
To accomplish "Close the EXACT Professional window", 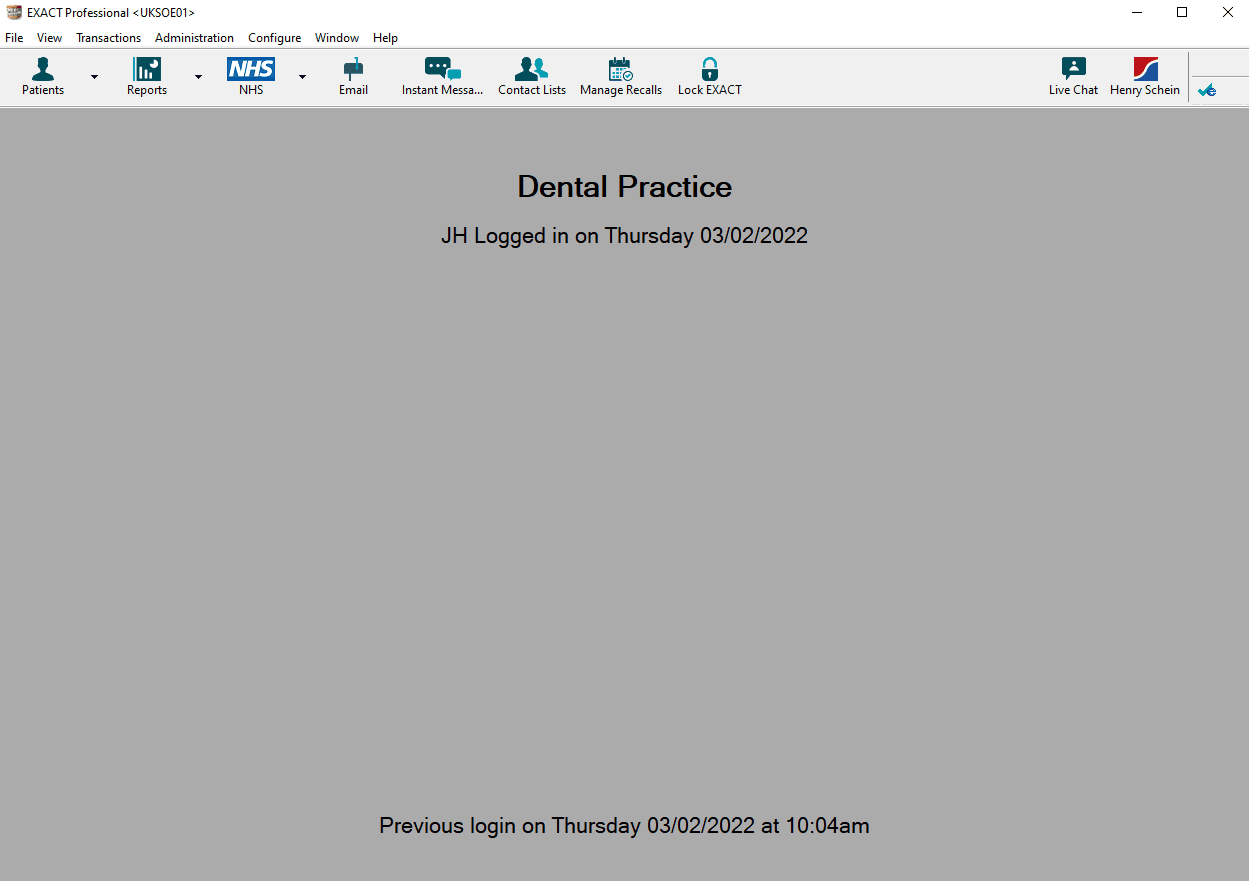I will tap(1227, 12).
